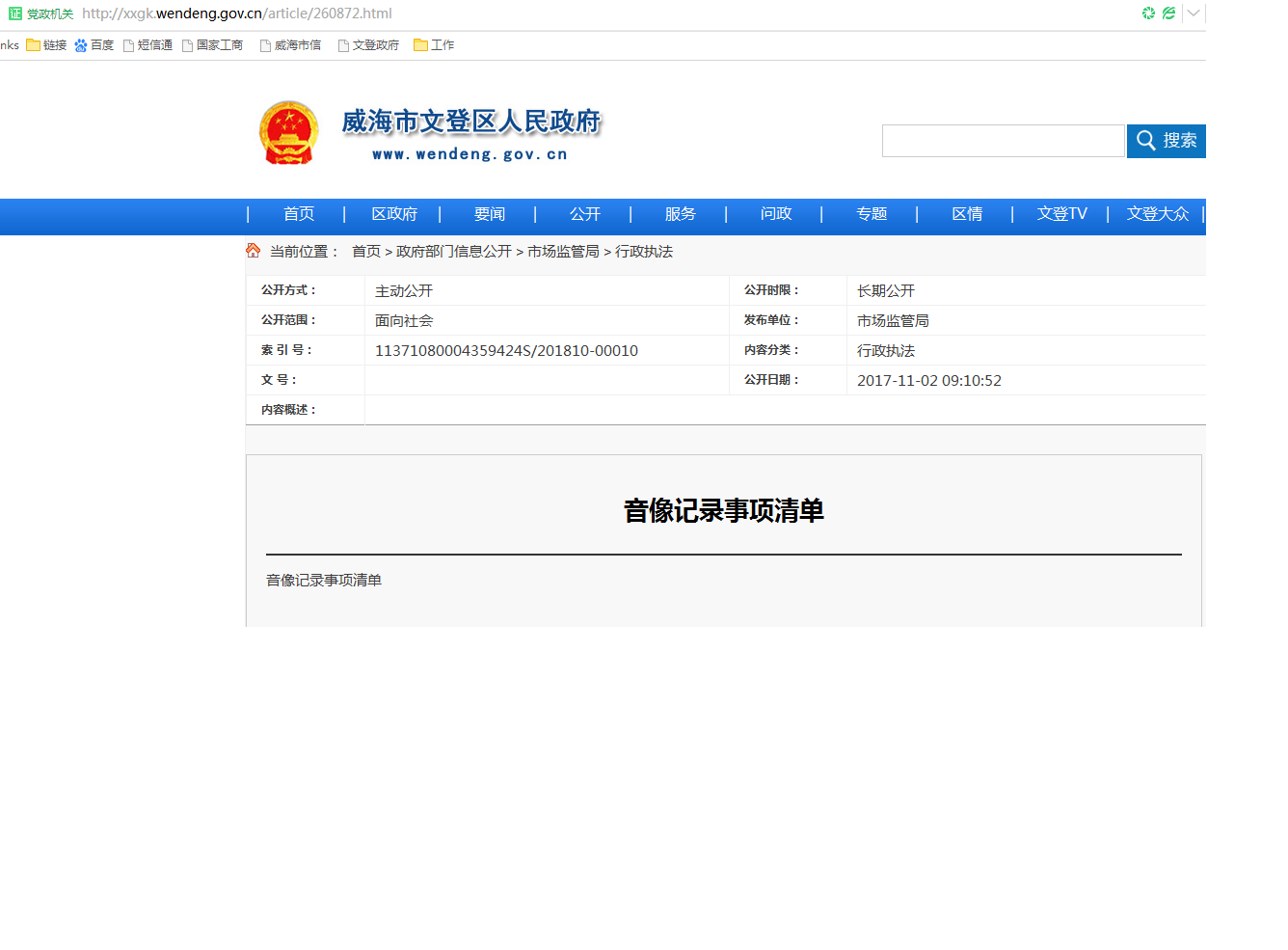Click the green IE browser mode icon
1288x950 pixels.
click(1168, 14)
